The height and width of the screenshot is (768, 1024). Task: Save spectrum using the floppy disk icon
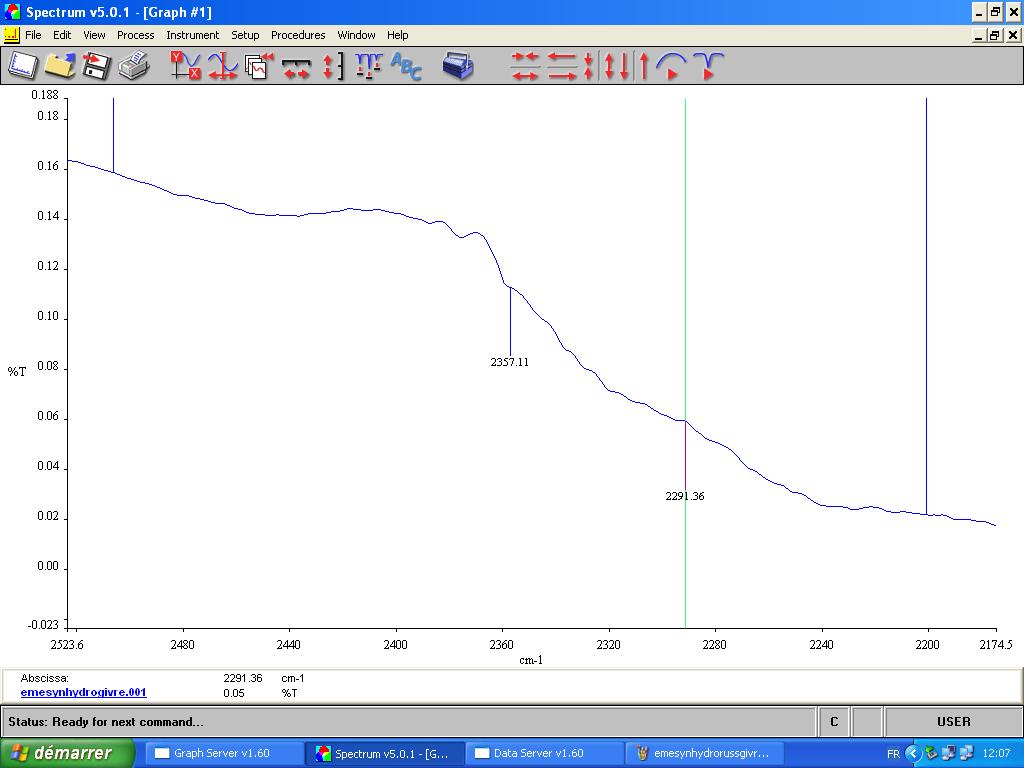click(x=96, y=66)
